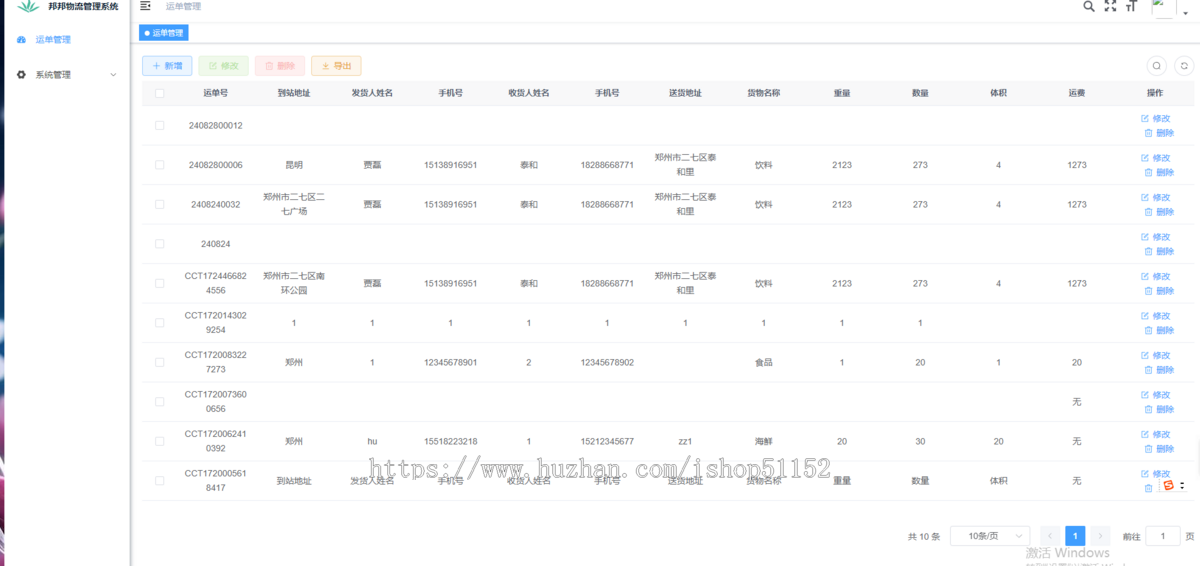Delete waybill CCT1720062410392 via 删除 link

coord(1159,449)
